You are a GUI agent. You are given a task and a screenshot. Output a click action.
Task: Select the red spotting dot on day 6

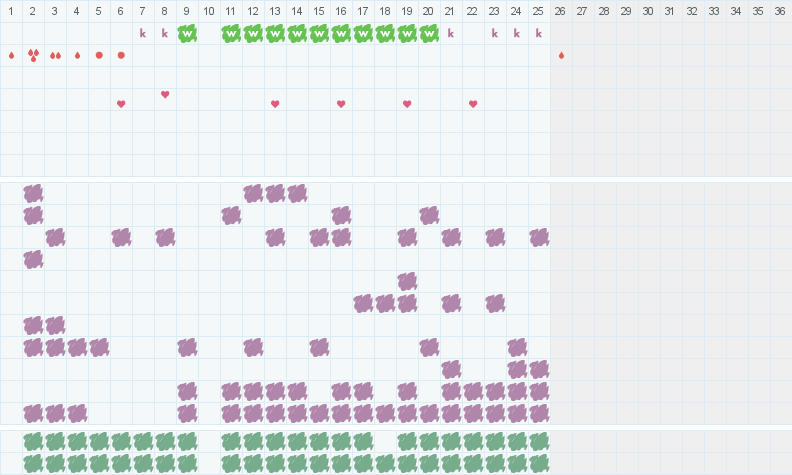point(121,55)
